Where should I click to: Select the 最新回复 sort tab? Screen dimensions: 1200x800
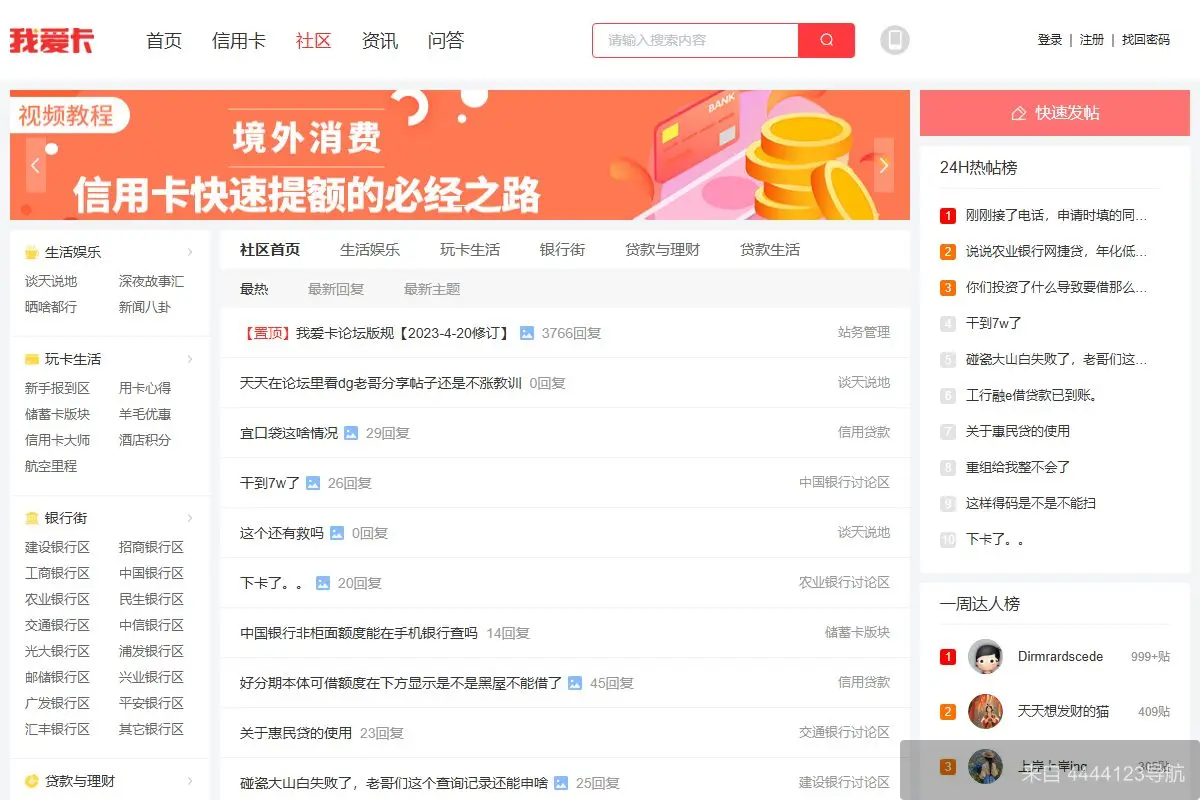[x=336, y=289]
